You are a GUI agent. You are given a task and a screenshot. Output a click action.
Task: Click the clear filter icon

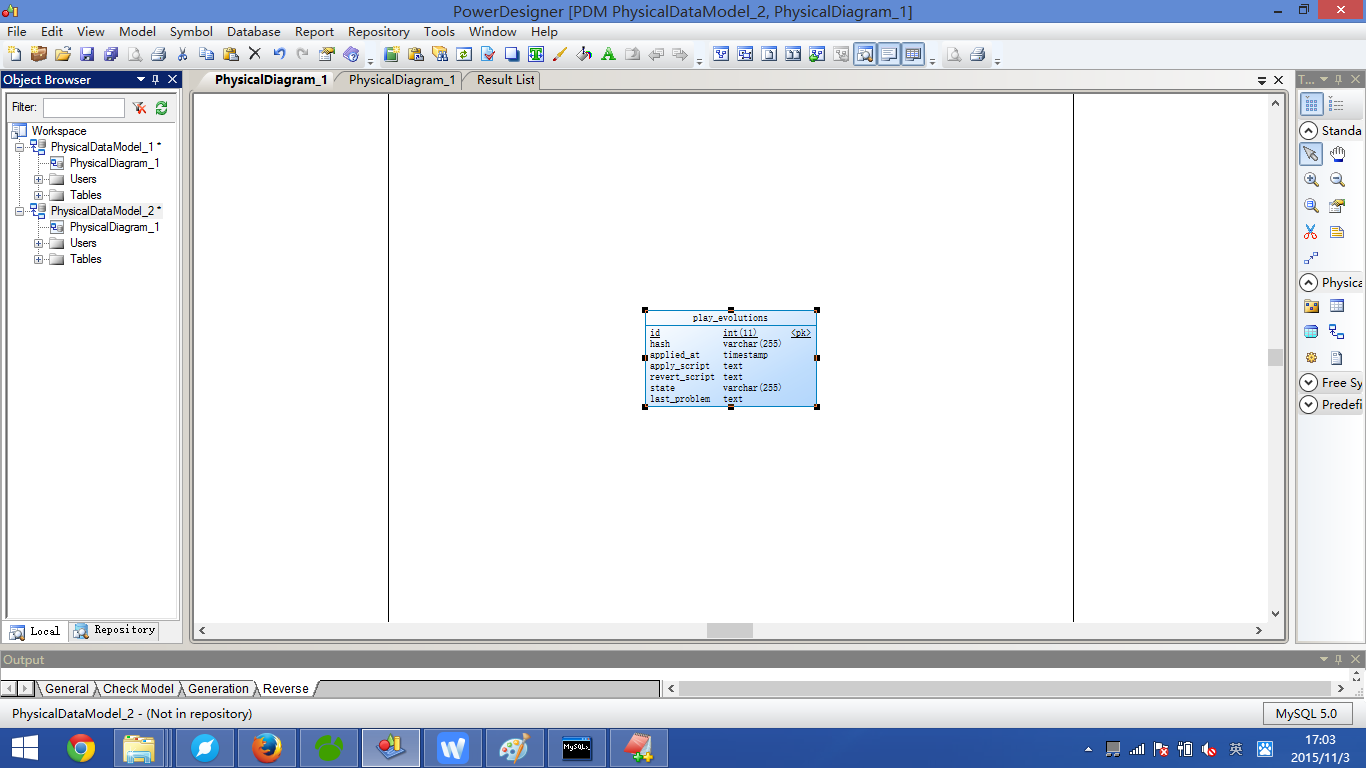pyautogui.click(x=139, y=107)
